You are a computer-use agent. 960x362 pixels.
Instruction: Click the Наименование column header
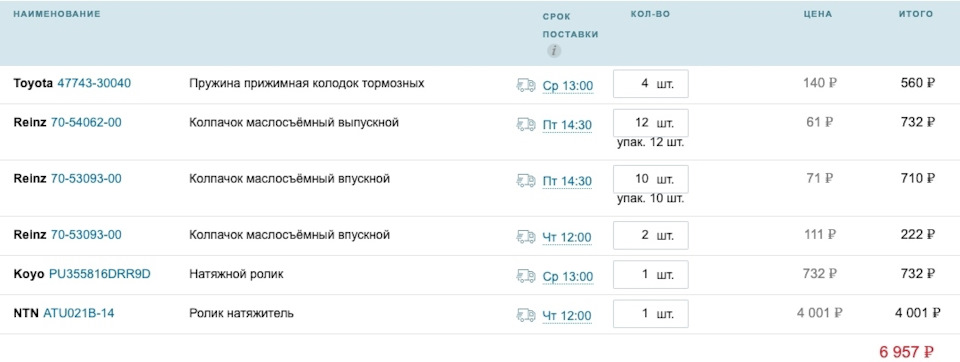[x=57, y=13]
